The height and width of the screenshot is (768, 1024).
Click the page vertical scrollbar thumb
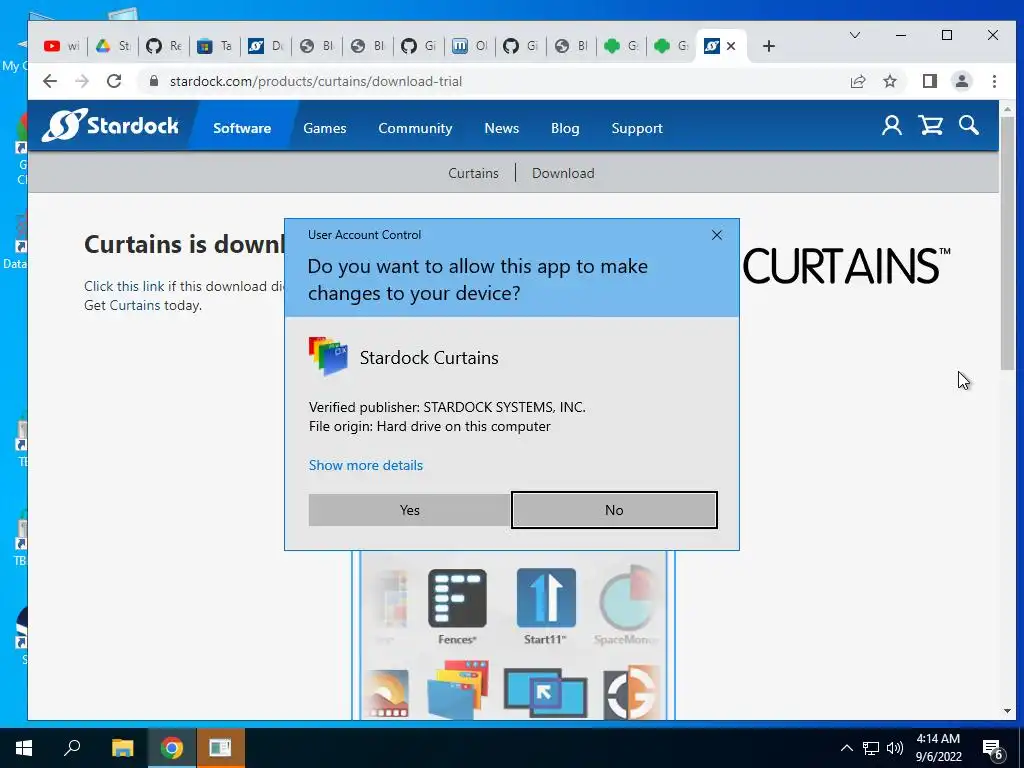pos(1008,242)
